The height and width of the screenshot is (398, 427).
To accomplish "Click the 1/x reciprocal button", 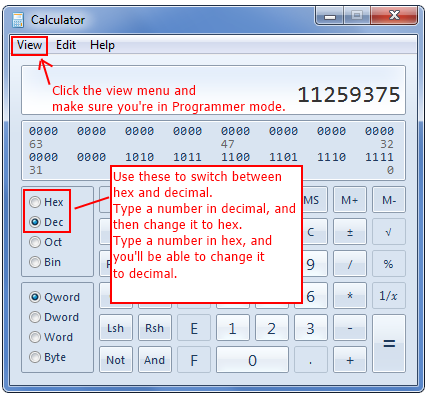I will [389, 296].
